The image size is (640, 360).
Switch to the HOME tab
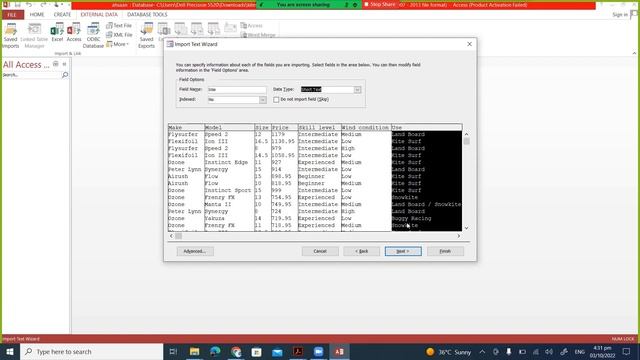click(37, 14)
